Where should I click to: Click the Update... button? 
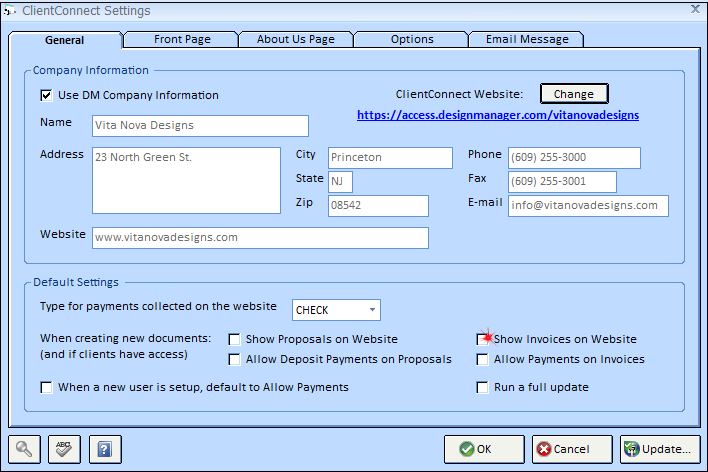tap(660, 449)
